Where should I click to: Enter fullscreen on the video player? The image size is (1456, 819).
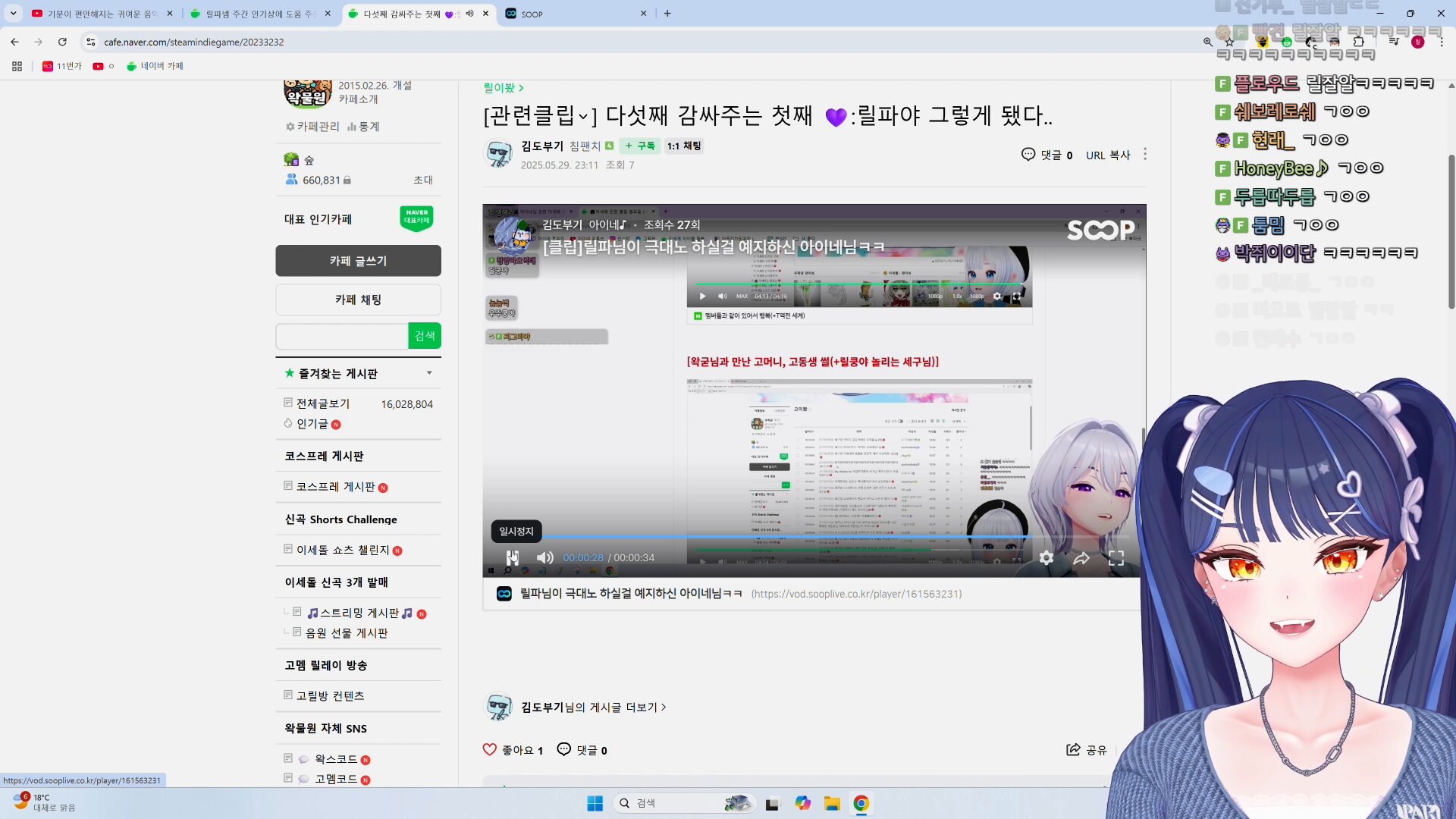pyautogui.click(x=1116, y=558)
